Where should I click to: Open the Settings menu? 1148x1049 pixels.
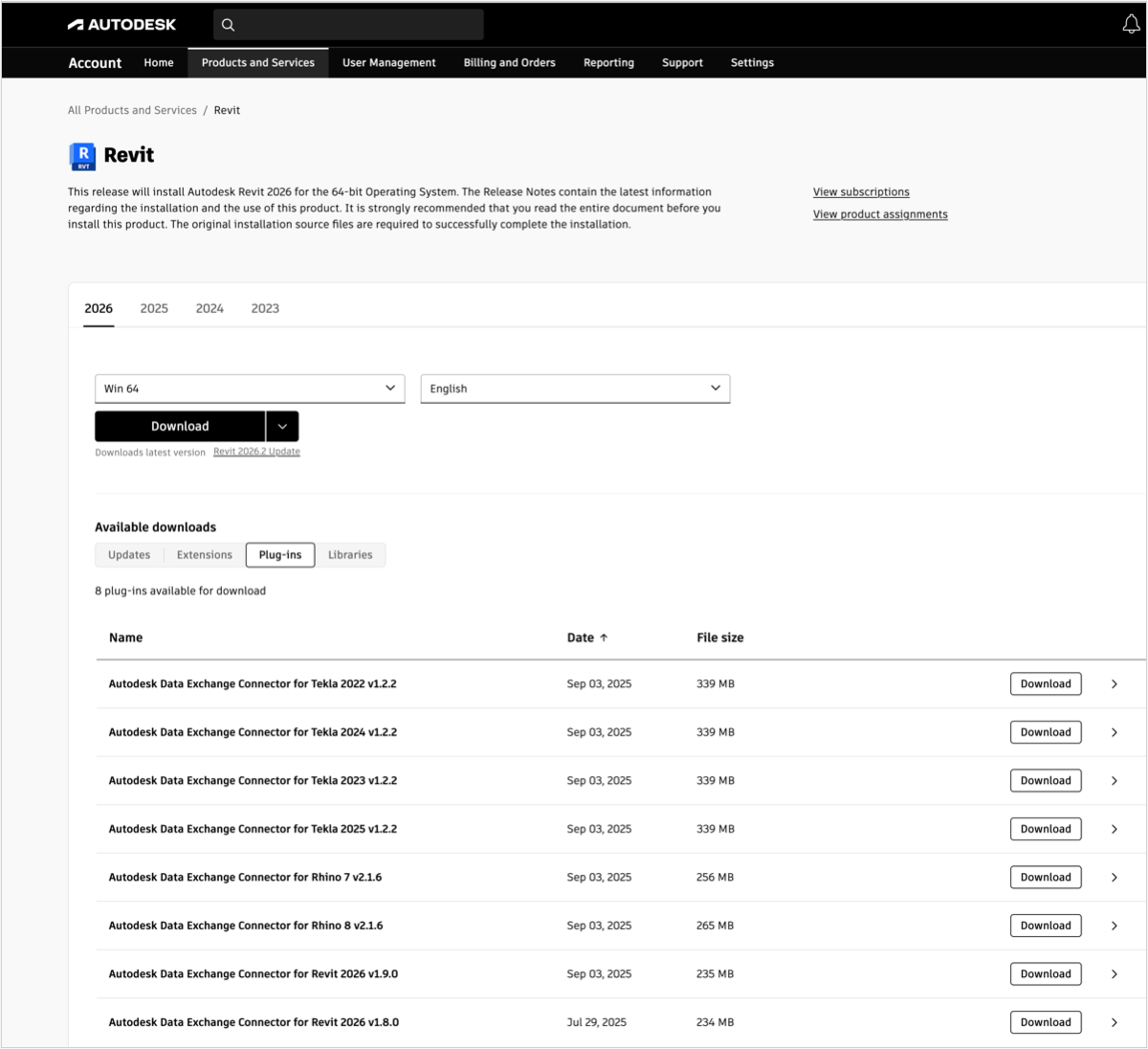click(x=752, y=63)
